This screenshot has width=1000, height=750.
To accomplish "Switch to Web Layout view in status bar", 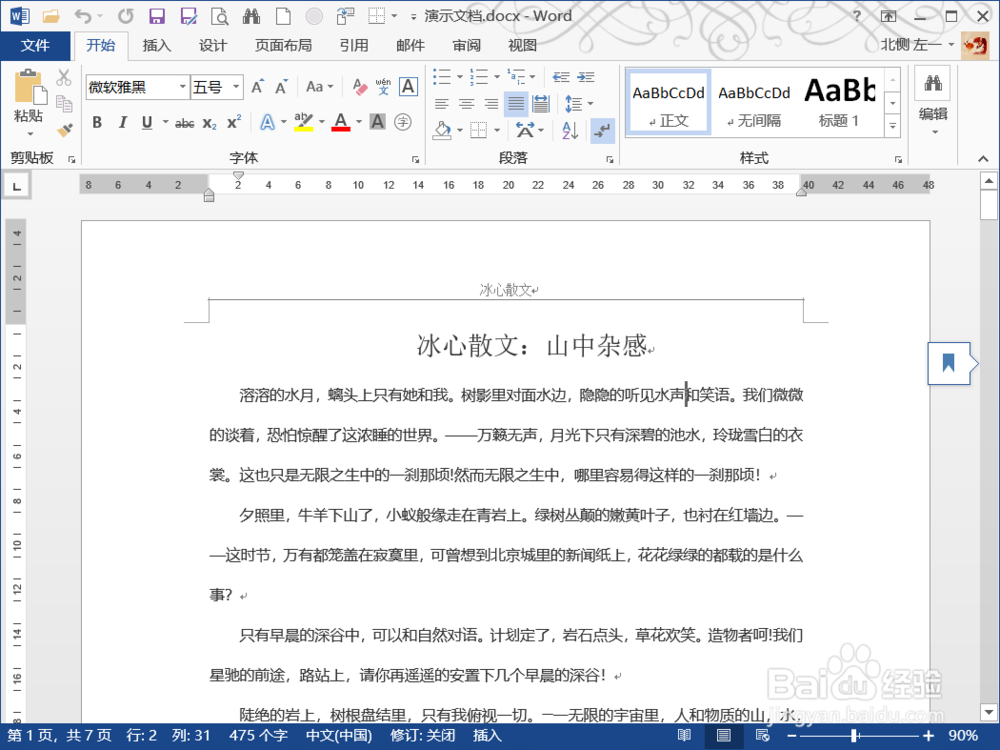I will (762, 735).
